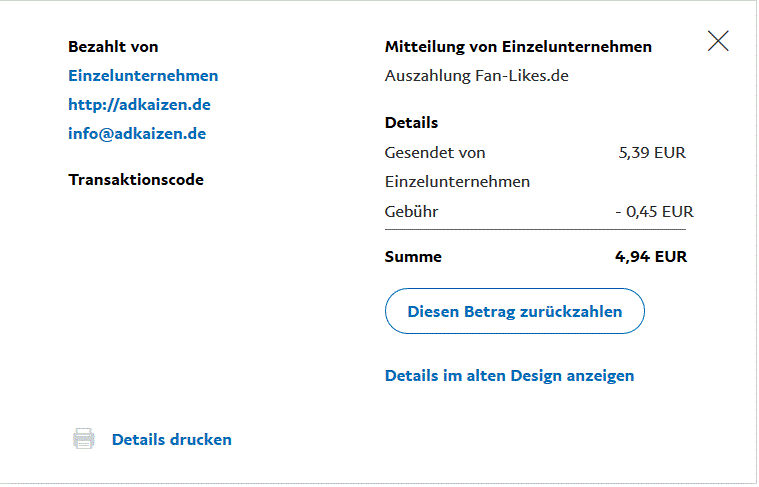Close the transaction details dialog
The width and height of the screenshot is (759, 487).
[x=718, y=41]
